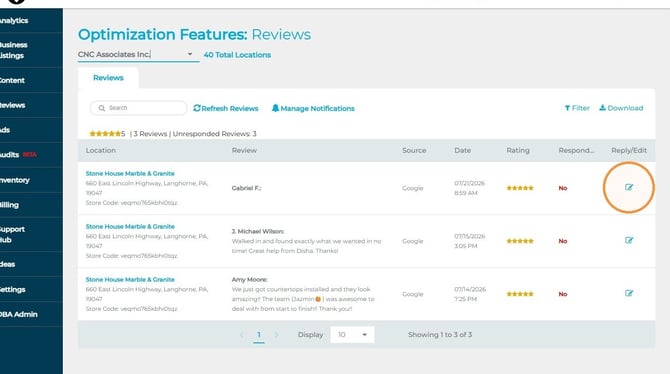Click the 'No' responded status for J. Michael Wilson
This screenshot has height=374, width=670.
(563, 241)
